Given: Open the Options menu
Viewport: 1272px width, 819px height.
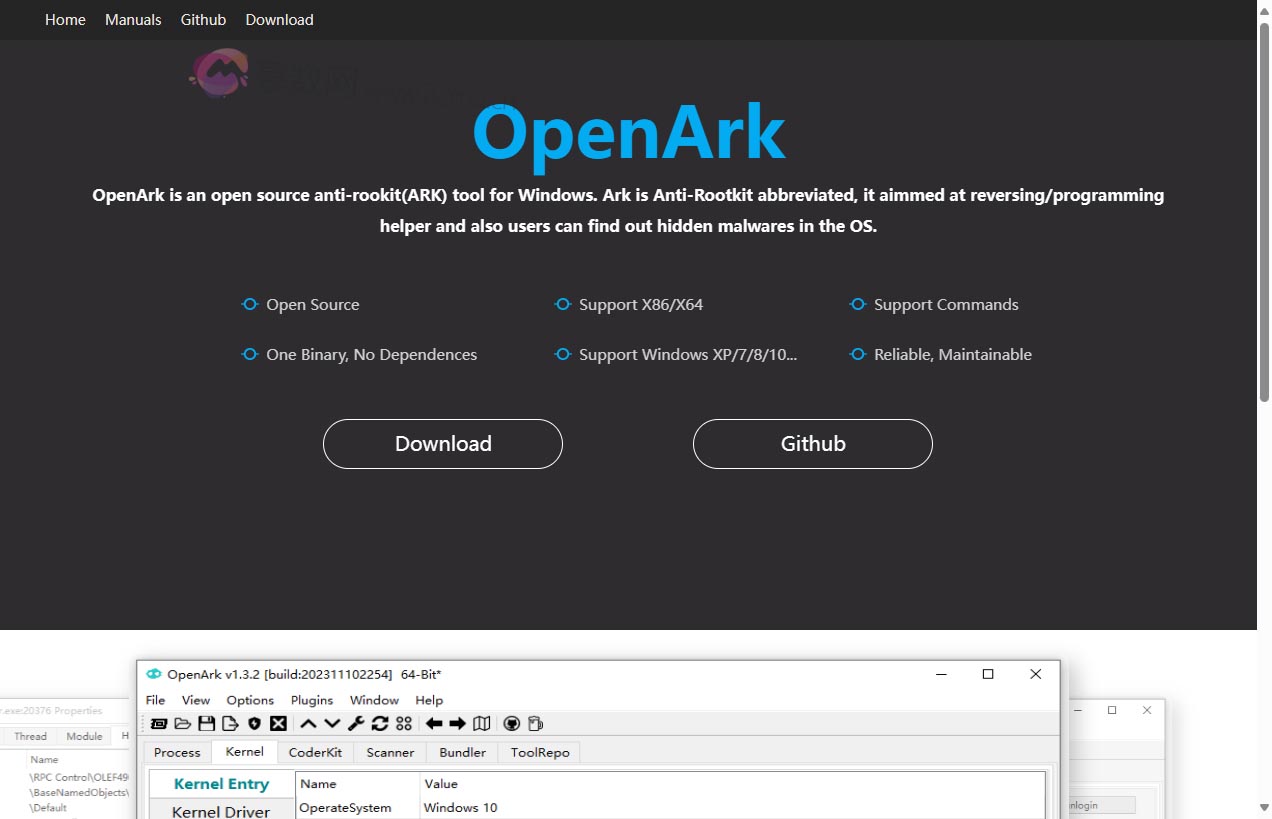Looking at the screenshot, I should [249, 700].
